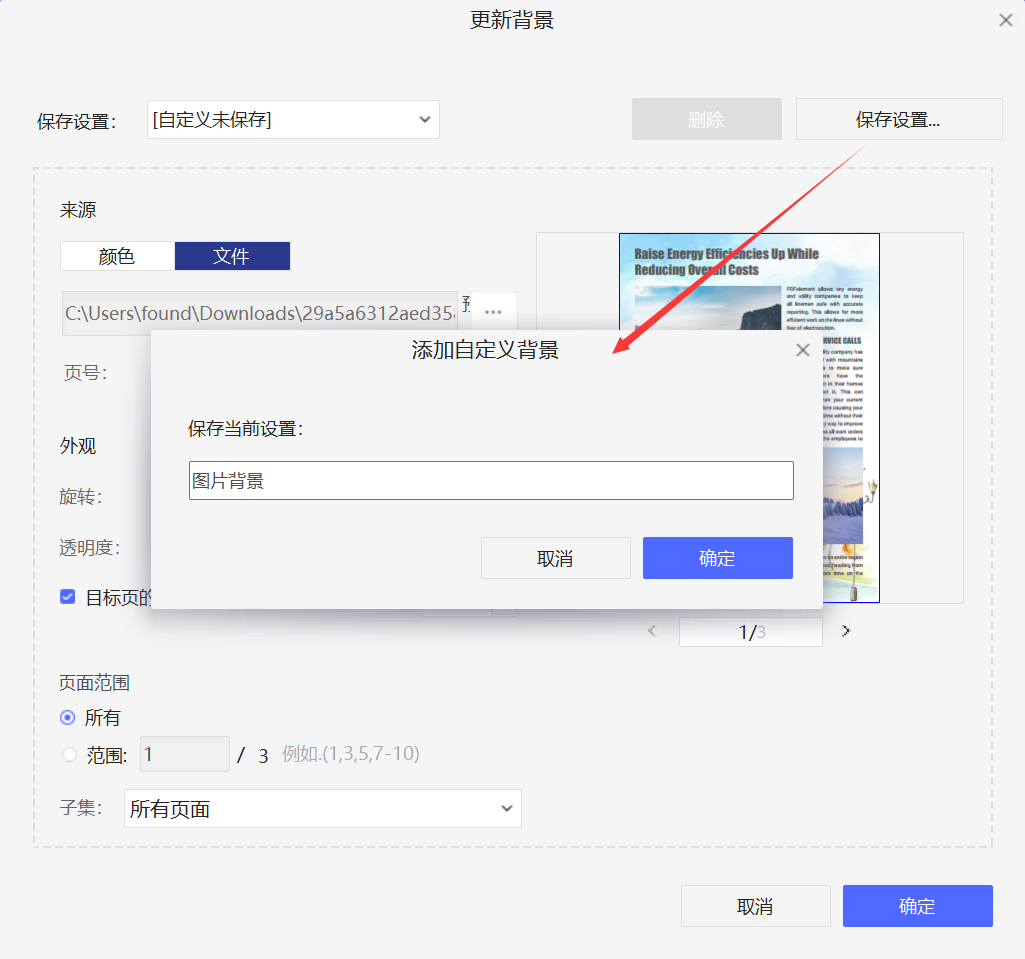Screen dimensions: 1025x959
Task: Click the page range number field
Action: pos(184,754)
